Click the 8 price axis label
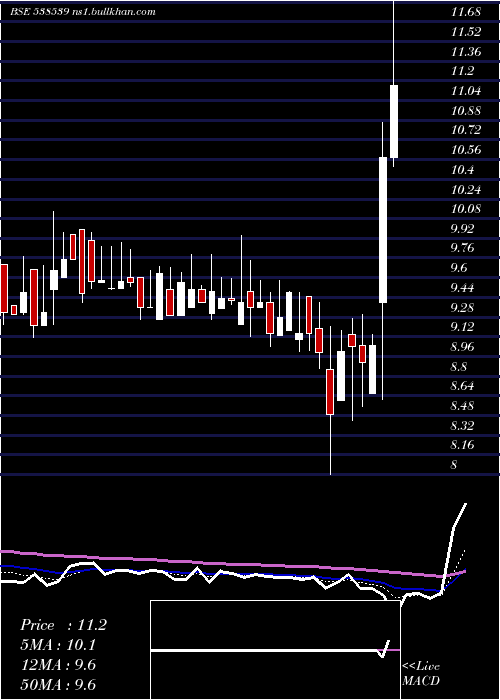Screen dimensions: 500x700 (454, 464)
